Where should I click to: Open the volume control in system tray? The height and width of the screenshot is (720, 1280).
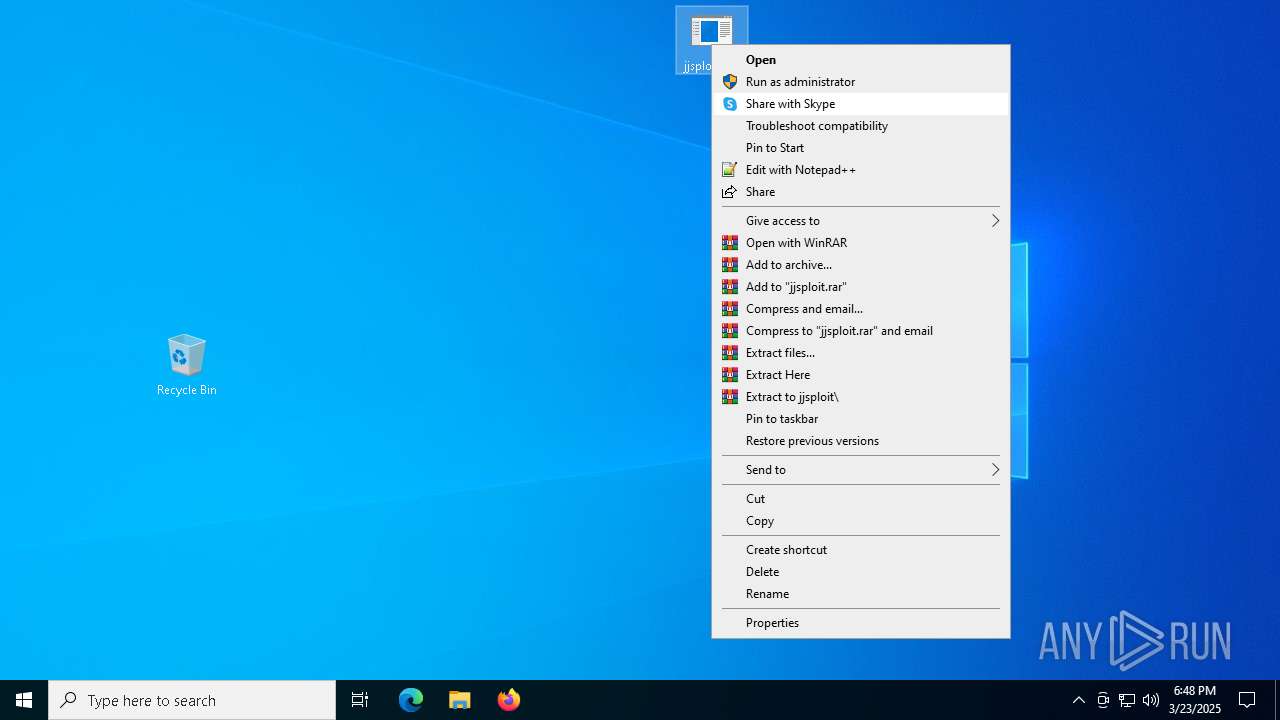1151,700
